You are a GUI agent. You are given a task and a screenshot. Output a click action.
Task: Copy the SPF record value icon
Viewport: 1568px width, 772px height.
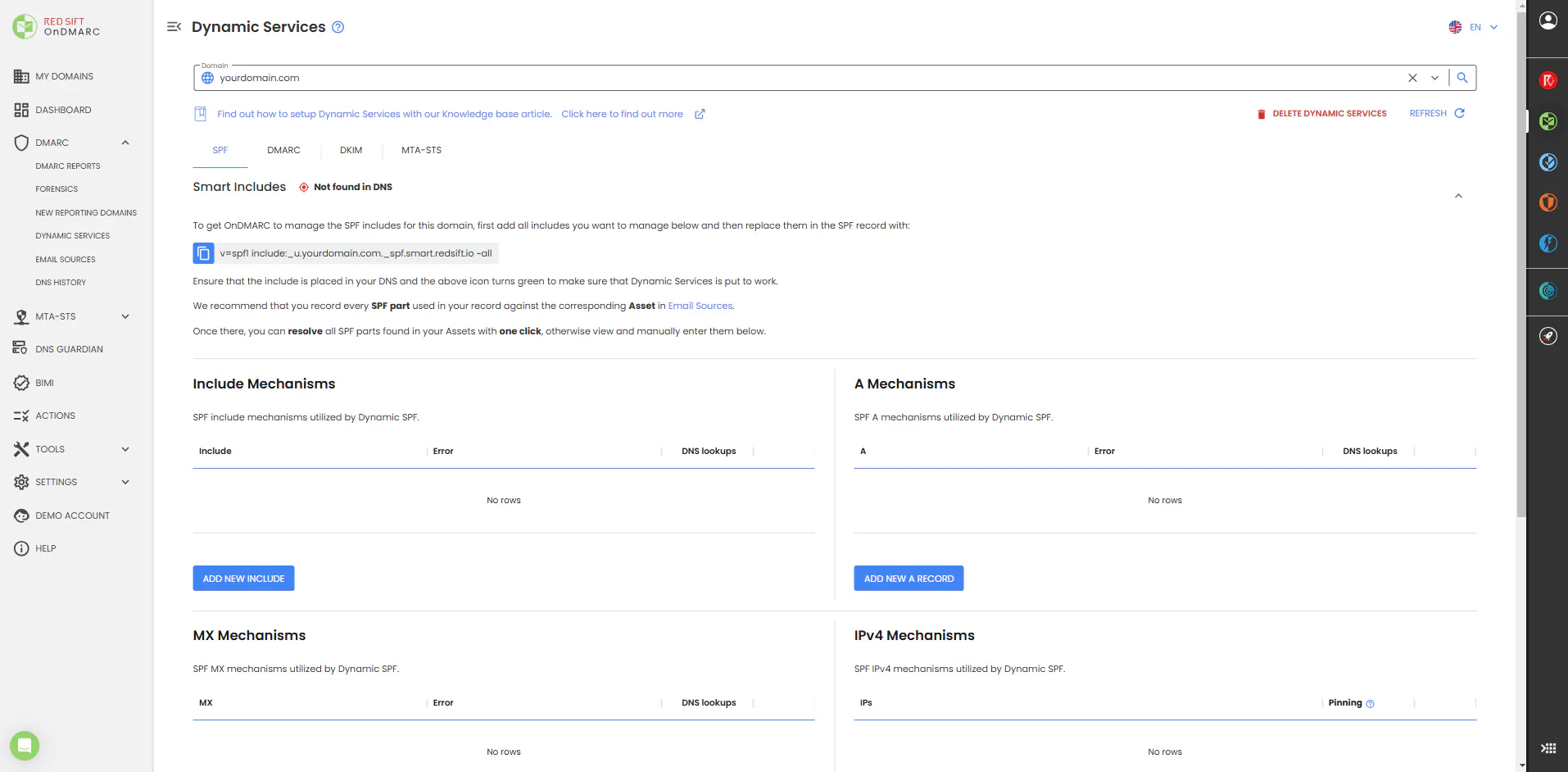[x=203, y=253]
